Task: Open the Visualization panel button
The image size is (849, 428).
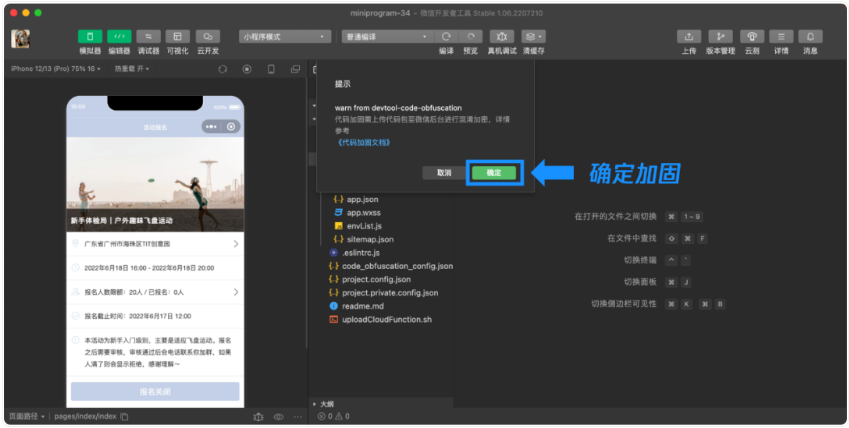Action: [178, 37]
